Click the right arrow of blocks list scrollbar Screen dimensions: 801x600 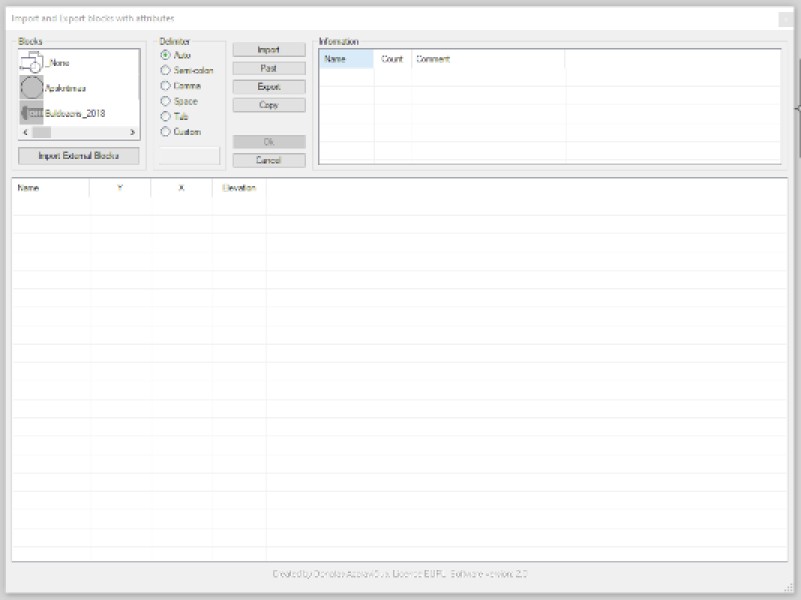click(x=131, y=131)
